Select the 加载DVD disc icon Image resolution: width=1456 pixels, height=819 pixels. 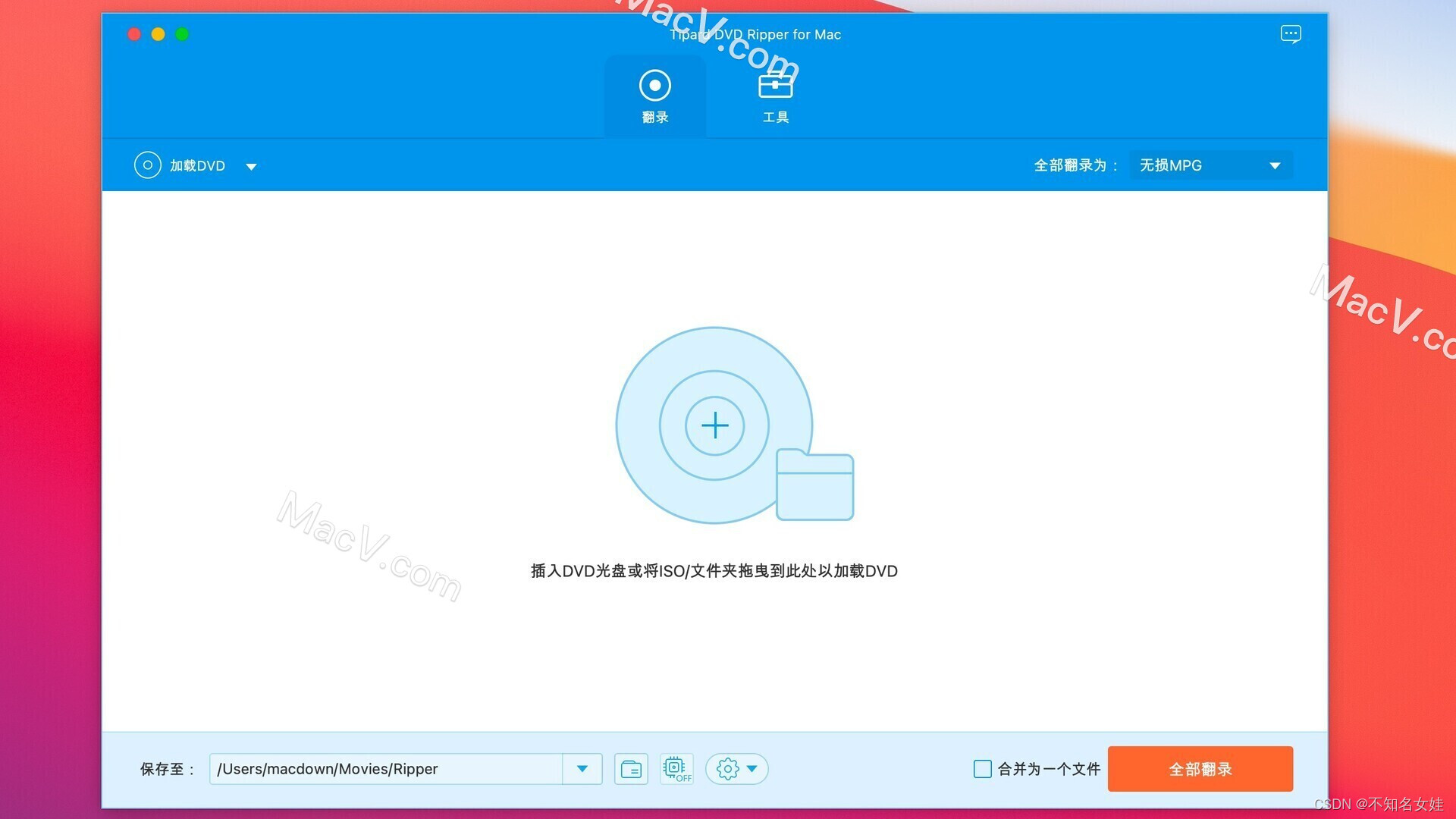[x=148, y=165]
